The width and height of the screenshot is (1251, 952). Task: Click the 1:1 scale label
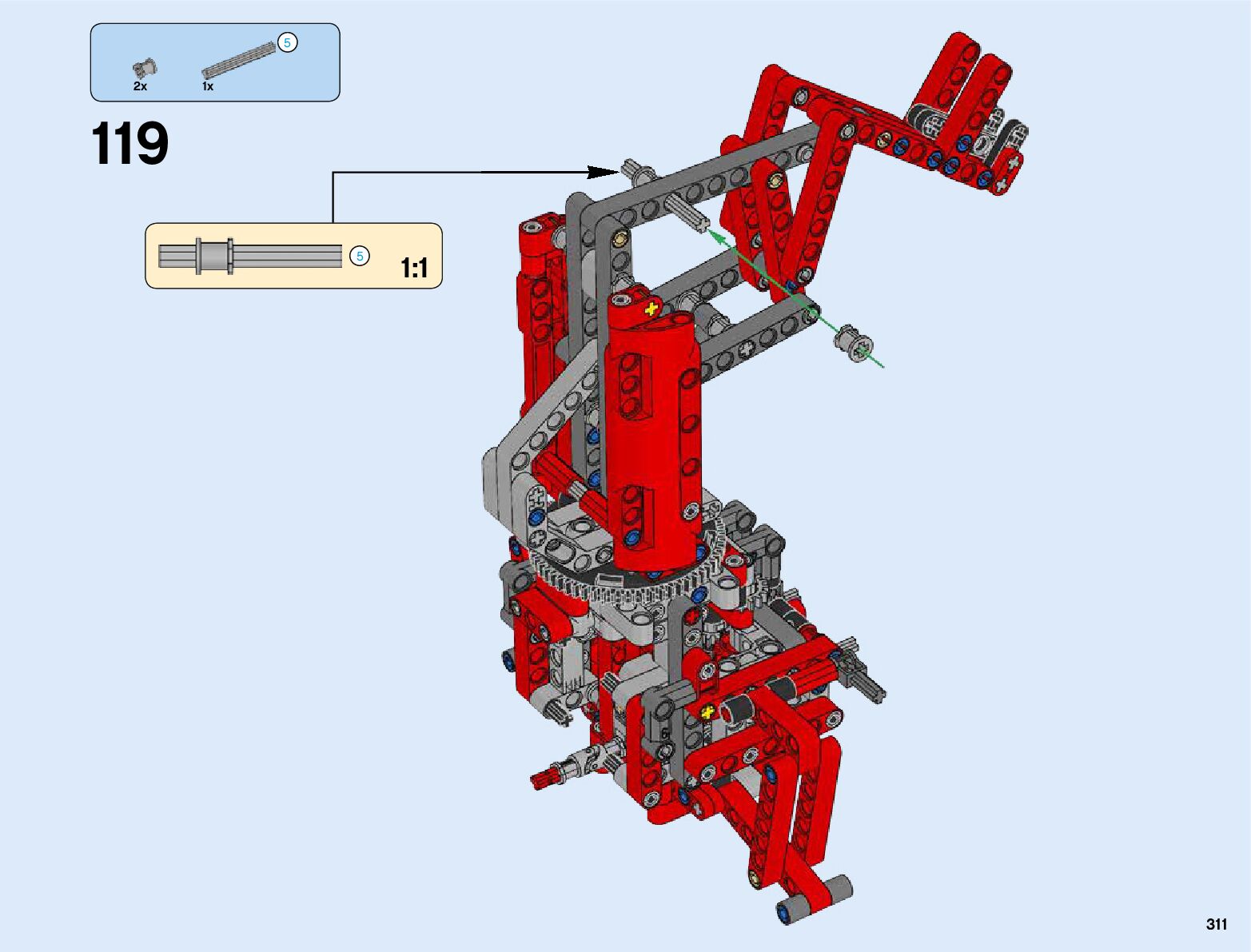pos(414,268)
